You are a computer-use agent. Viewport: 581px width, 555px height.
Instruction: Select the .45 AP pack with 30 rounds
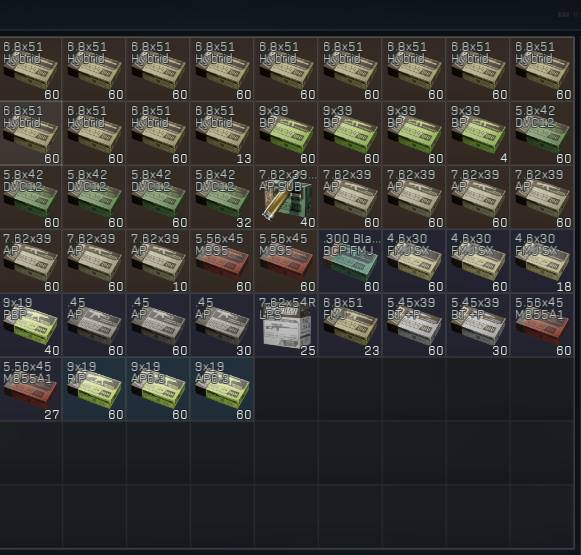coord(222,326)
